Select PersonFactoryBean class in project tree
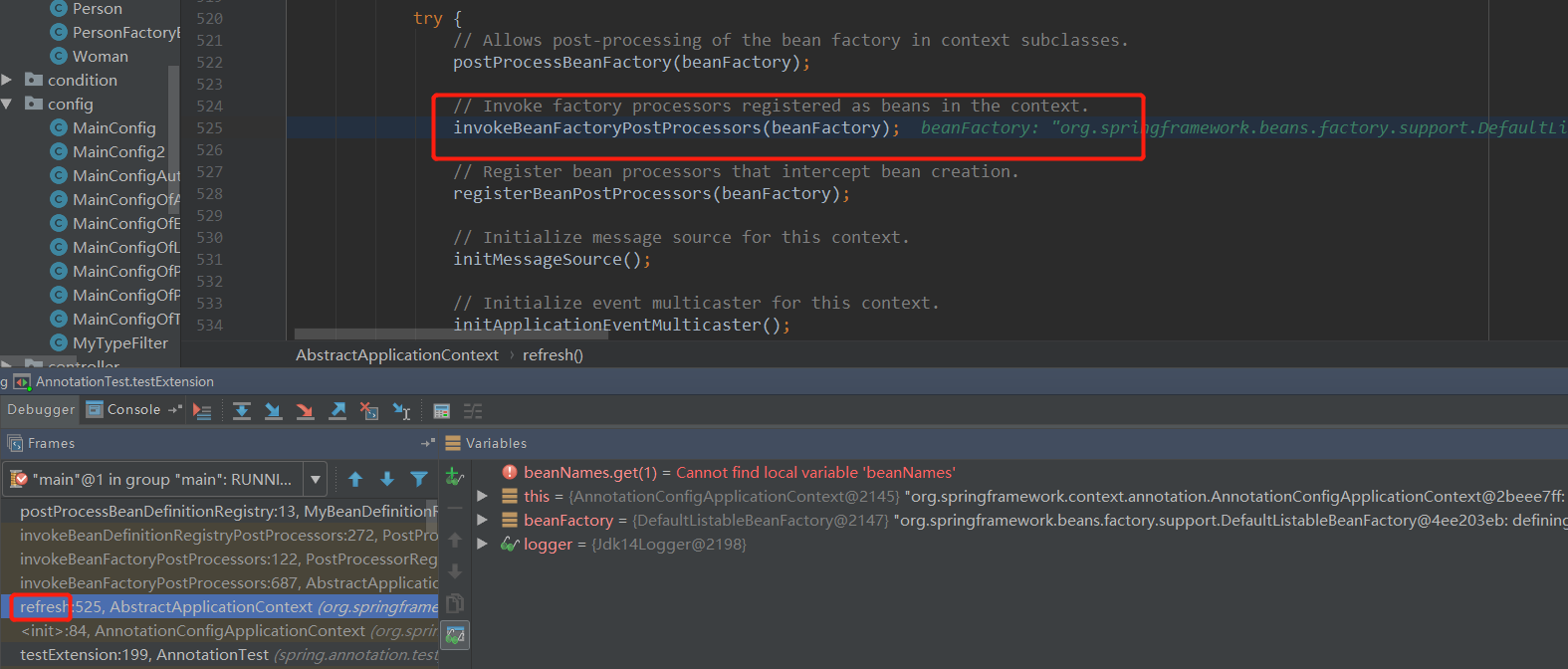 pyautogui.click(x=125, y=32)
